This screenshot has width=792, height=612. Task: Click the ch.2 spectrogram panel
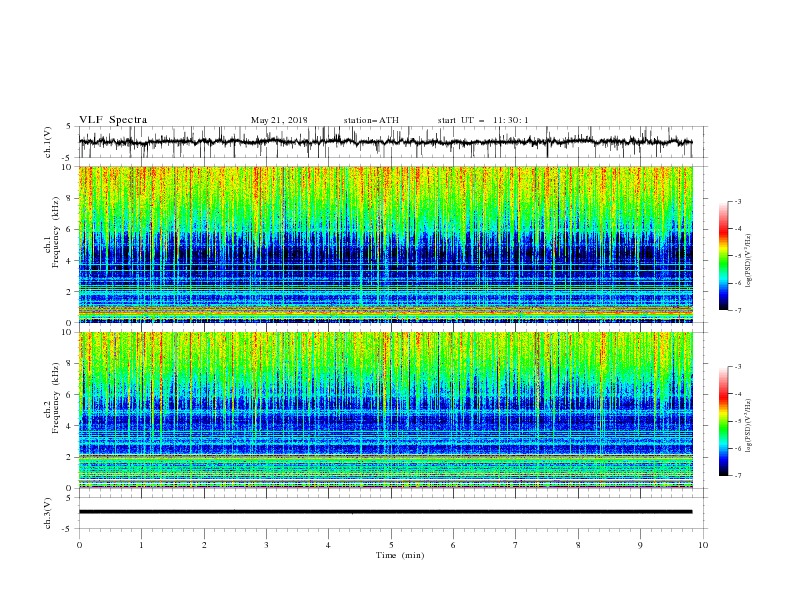click(386, 410)
